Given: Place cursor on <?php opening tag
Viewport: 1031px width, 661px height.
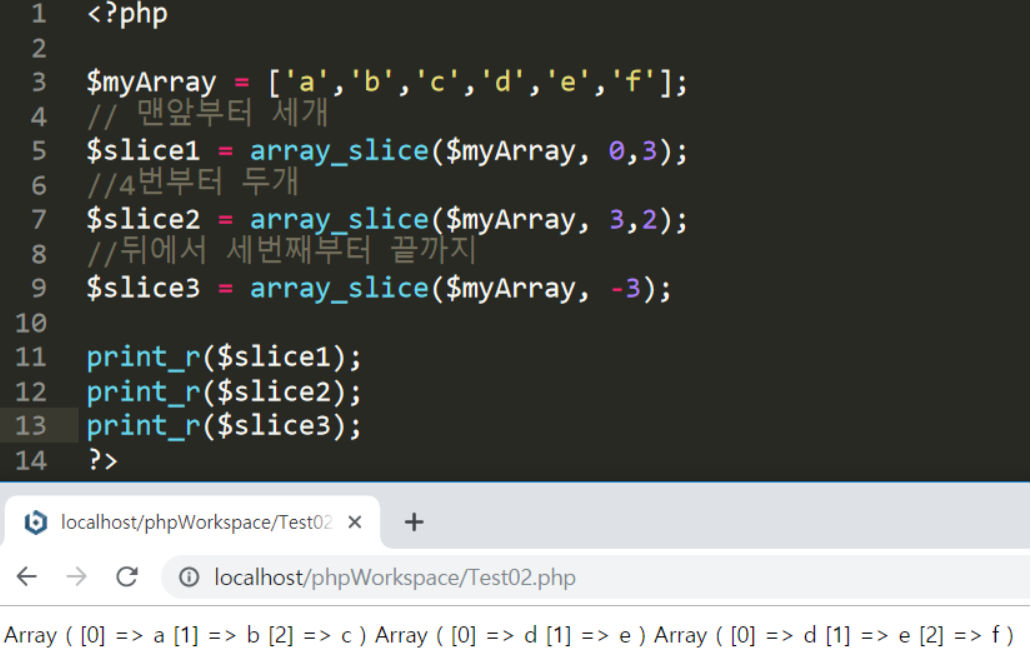Looking at the screenshot, I should click(128, 14).
